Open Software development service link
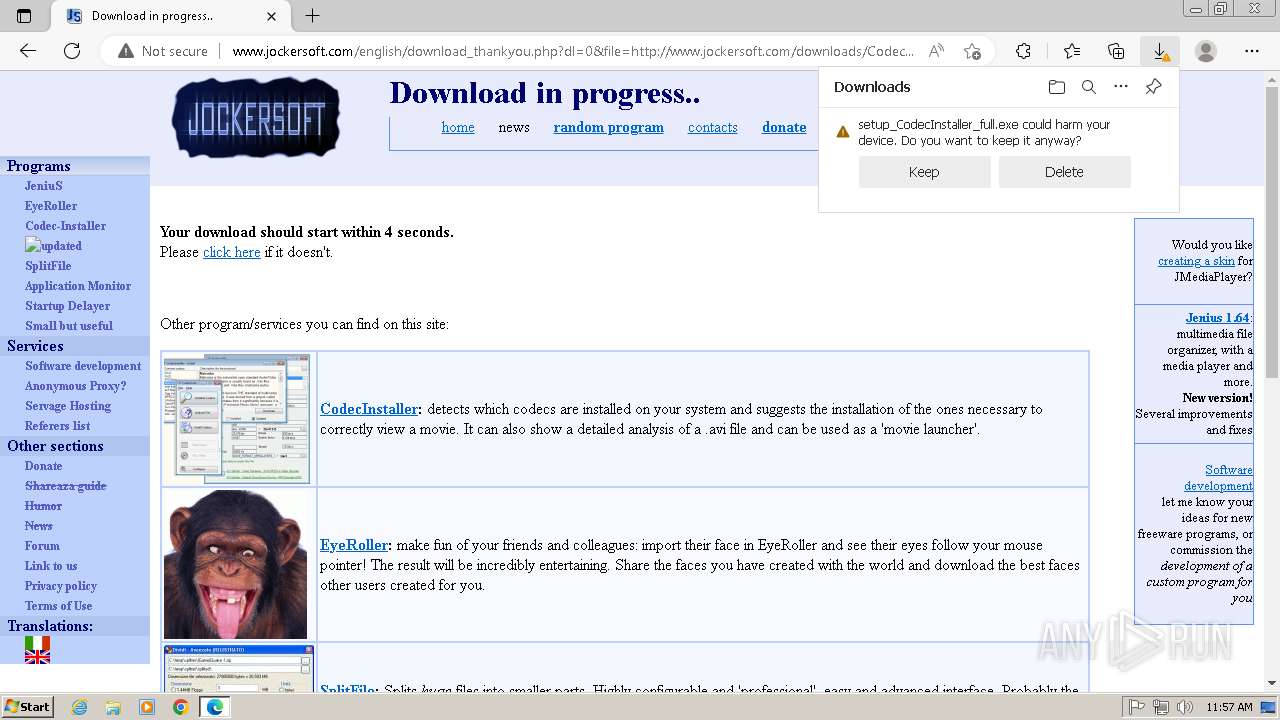Viewport: 1280px width, 720px height. click(x=83, y=366)
